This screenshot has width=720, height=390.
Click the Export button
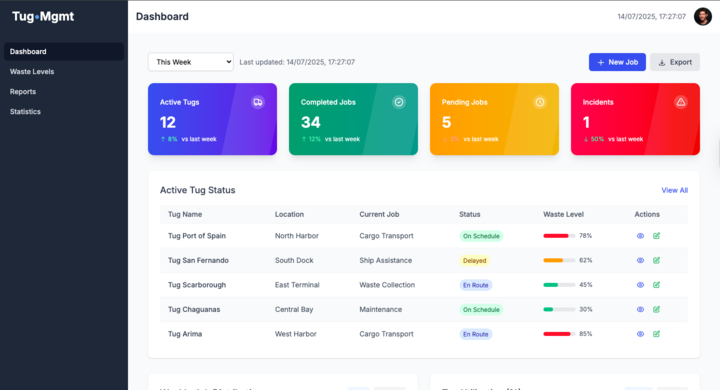coord(675,62)
